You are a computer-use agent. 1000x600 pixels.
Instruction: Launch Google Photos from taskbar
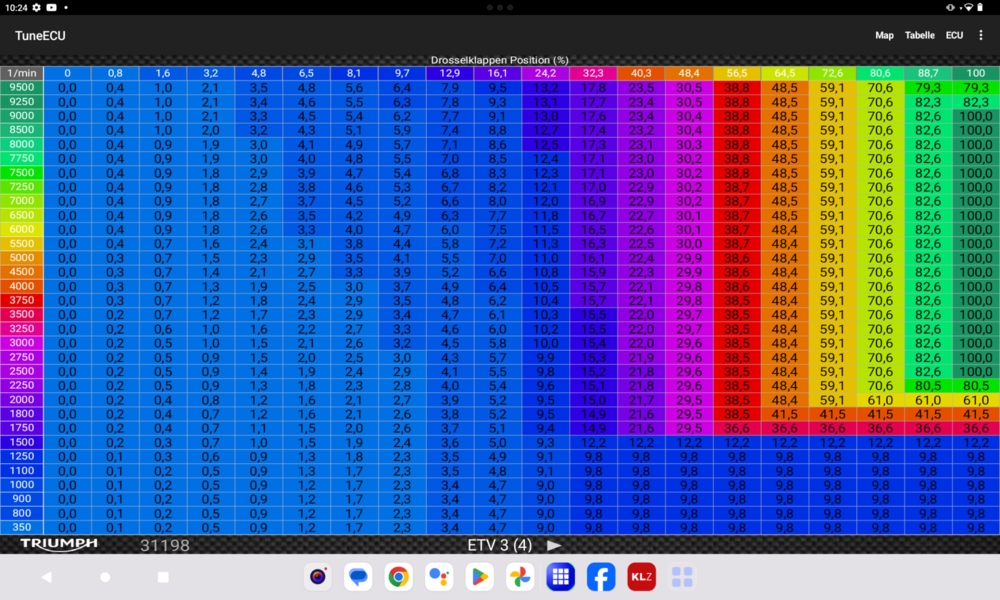click(520, 577)
